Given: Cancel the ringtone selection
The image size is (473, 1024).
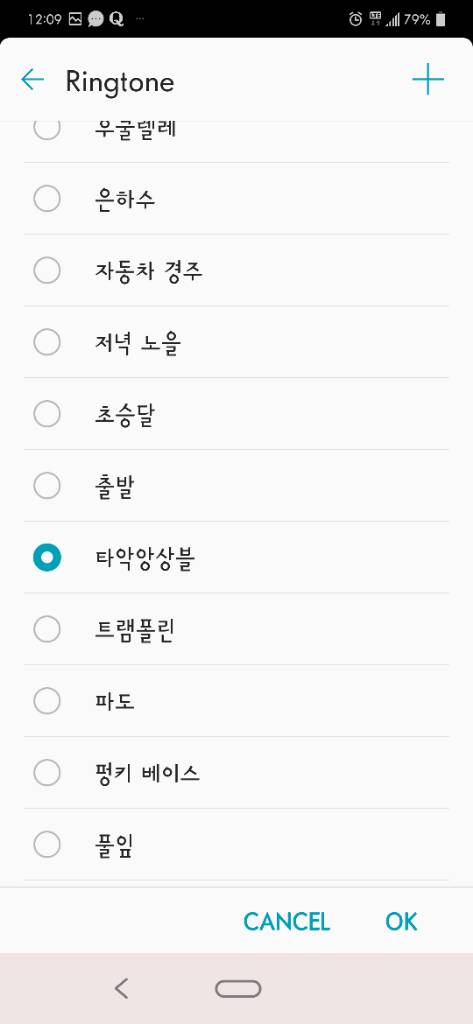Looking at the screenshot, I should click(287, 921).
